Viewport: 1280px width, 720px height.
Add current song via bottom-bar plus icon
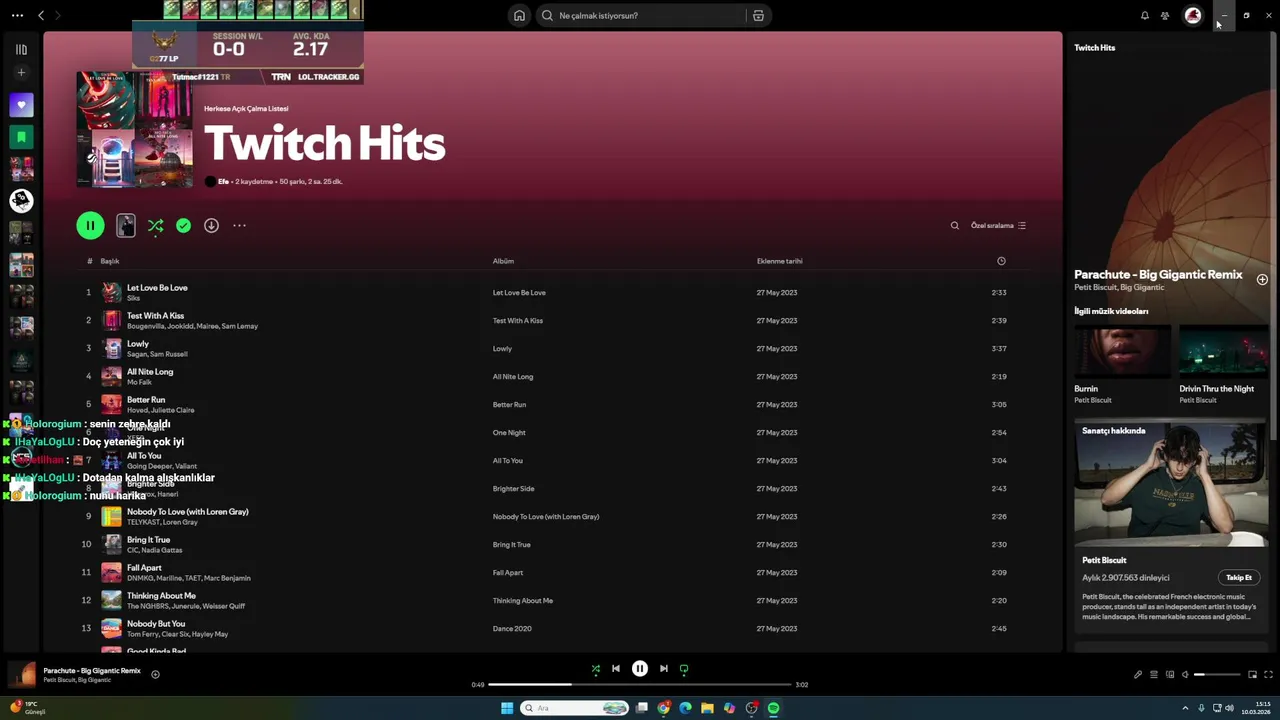[x=155, y=675]
